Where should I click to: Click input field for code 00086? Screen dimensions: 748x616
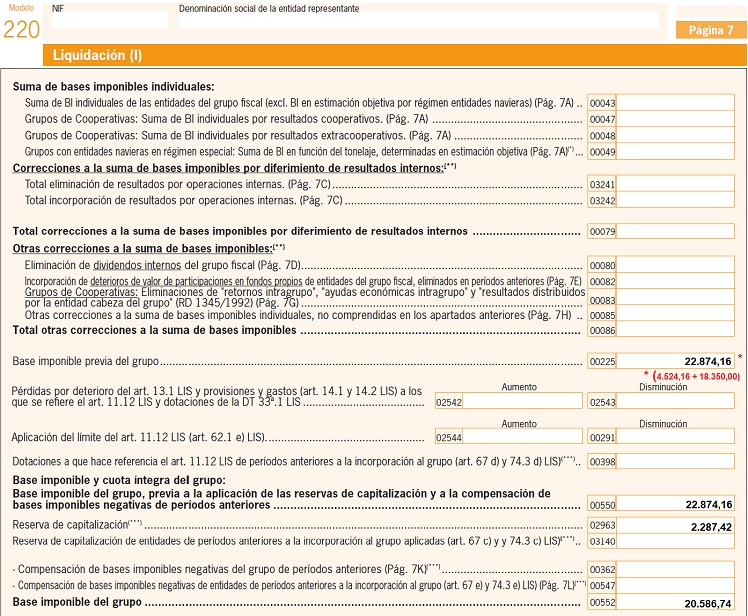pyautogui.click(x=675, y=330)
